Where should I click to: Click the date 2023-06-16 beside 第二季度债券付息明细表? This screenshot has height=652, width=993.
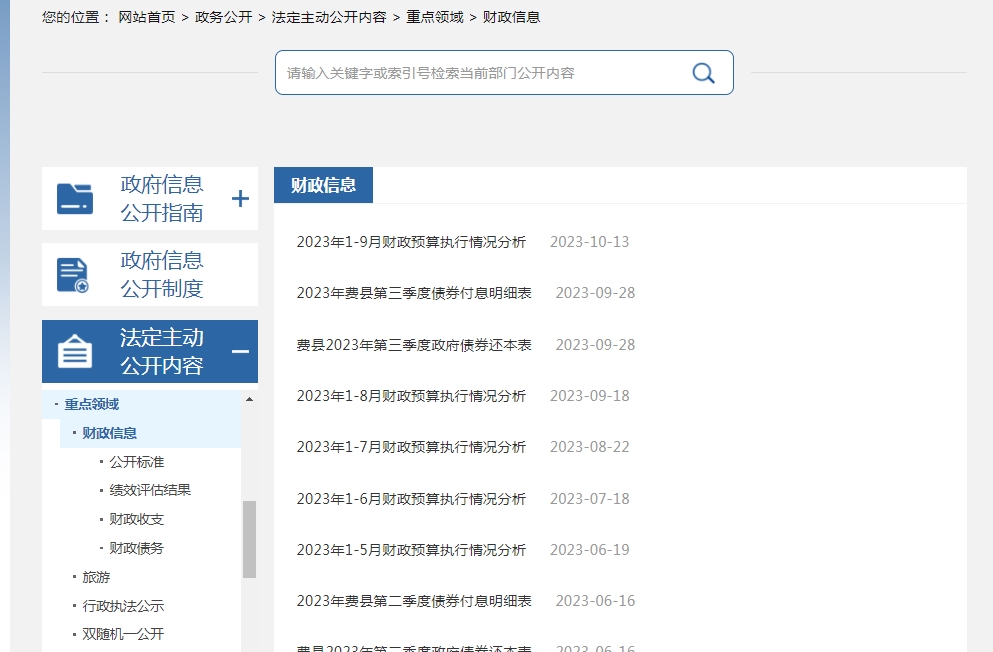click(595, 601)
